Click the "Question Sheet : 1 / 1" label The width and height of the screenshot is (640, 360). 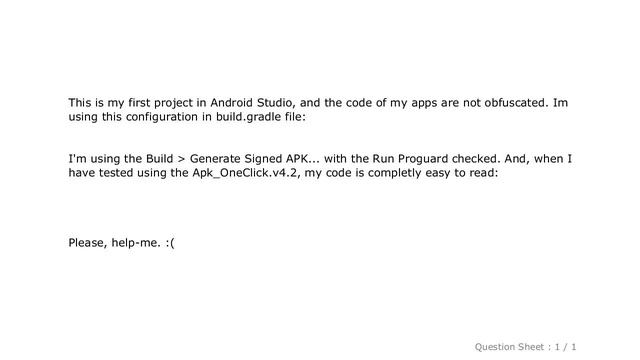click(x=525, y=347)
